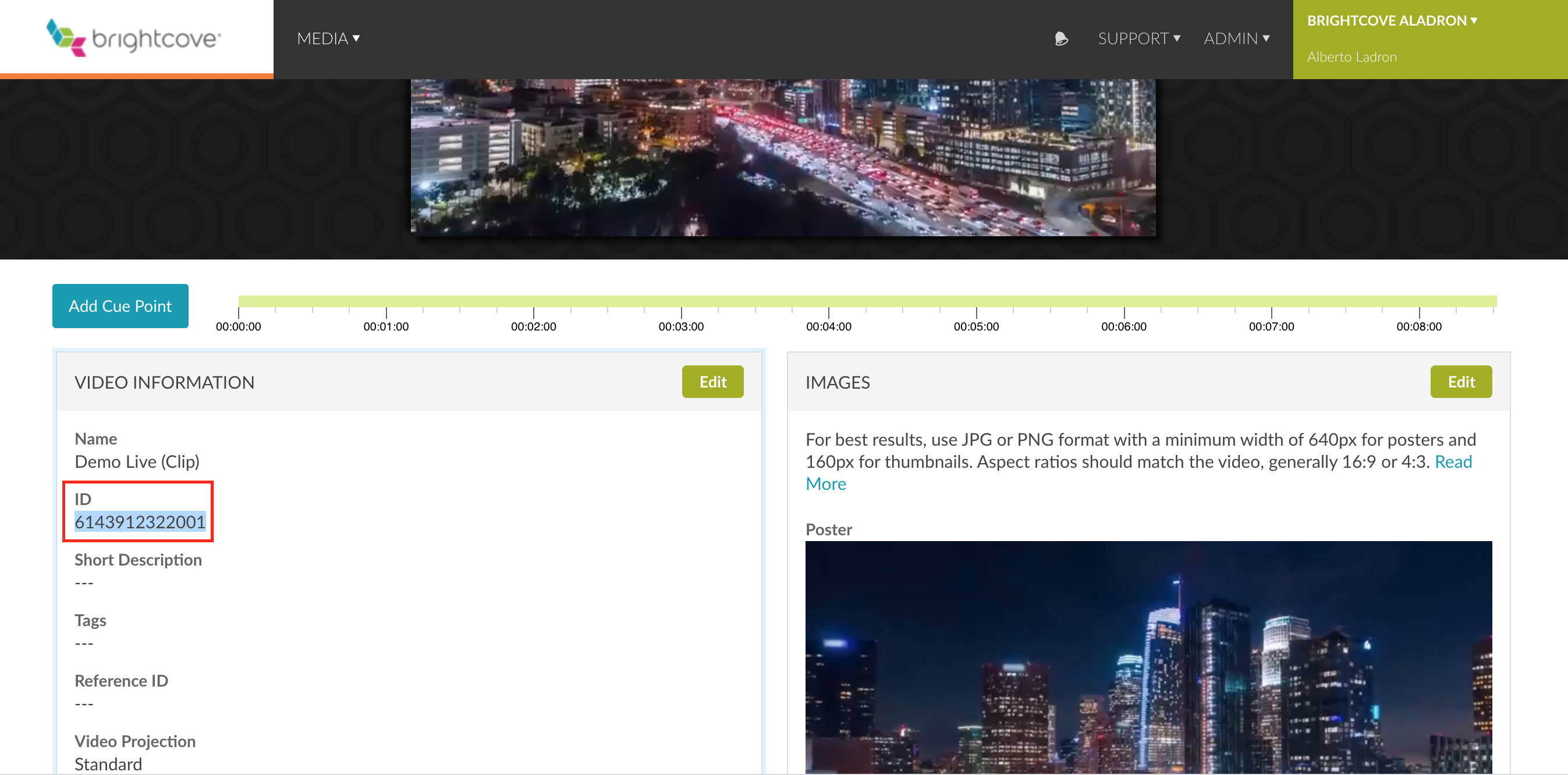1568x775 pixels.
Task: Click the Brightcove logo
Action: click(134, 38)
